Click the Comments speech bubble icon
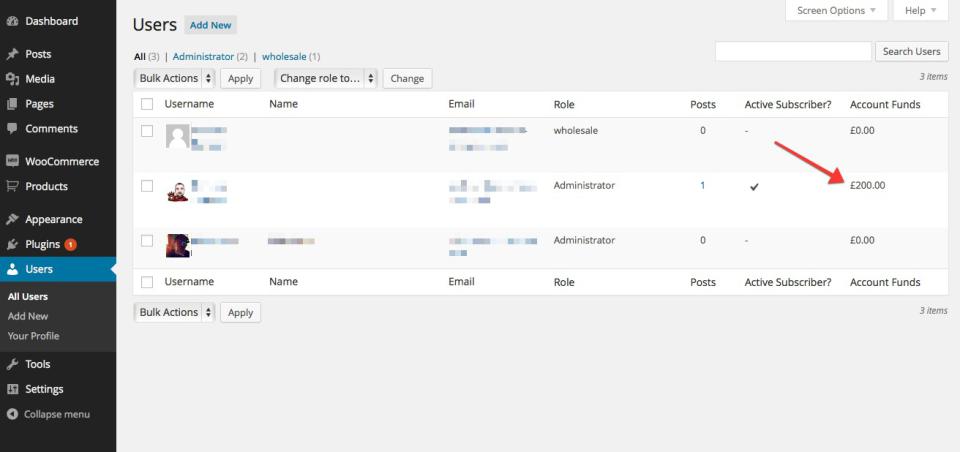960x452 pixels. pos(12,129)
